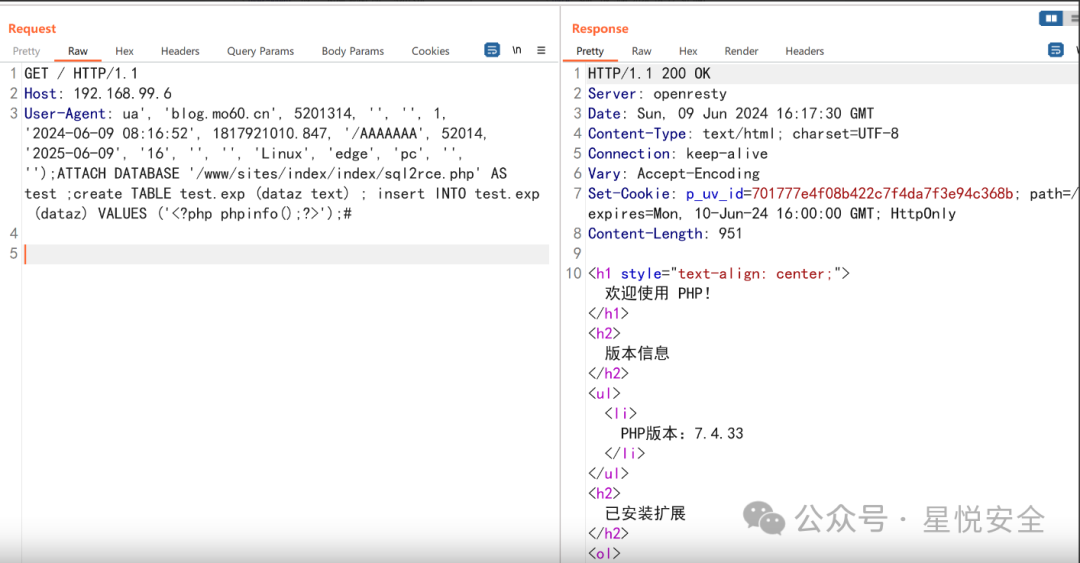Switch to Response Raw tab
The height and width of the screenshot is (563, 1080).
coord(641,51)
